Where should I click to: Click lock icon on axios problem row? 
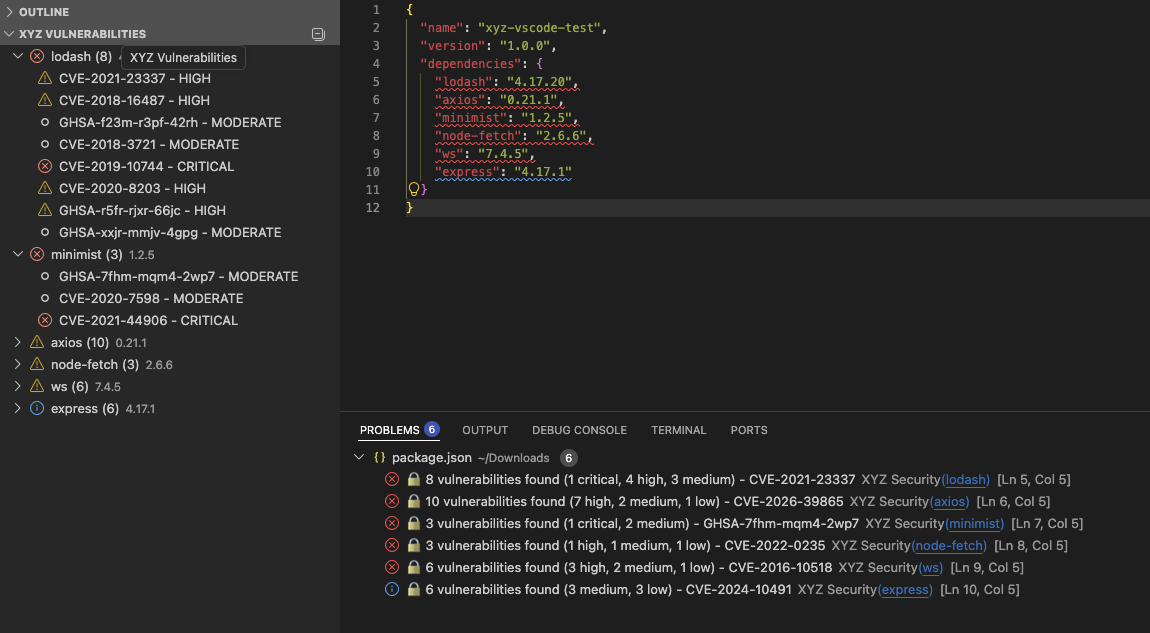(x=414, y=502)
